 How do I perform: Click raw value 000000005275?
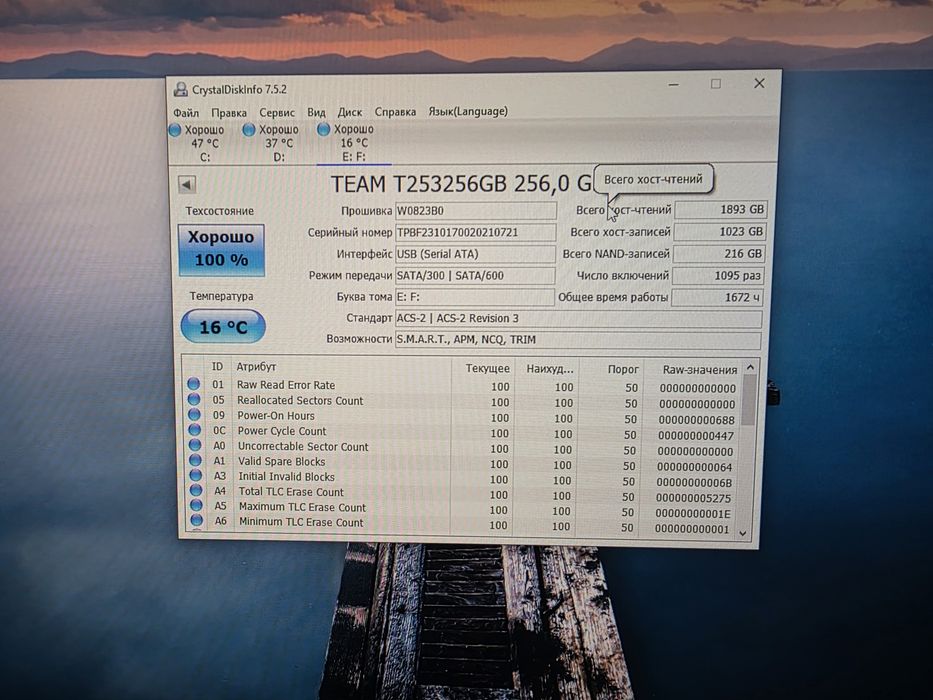(x=693, y=498)
